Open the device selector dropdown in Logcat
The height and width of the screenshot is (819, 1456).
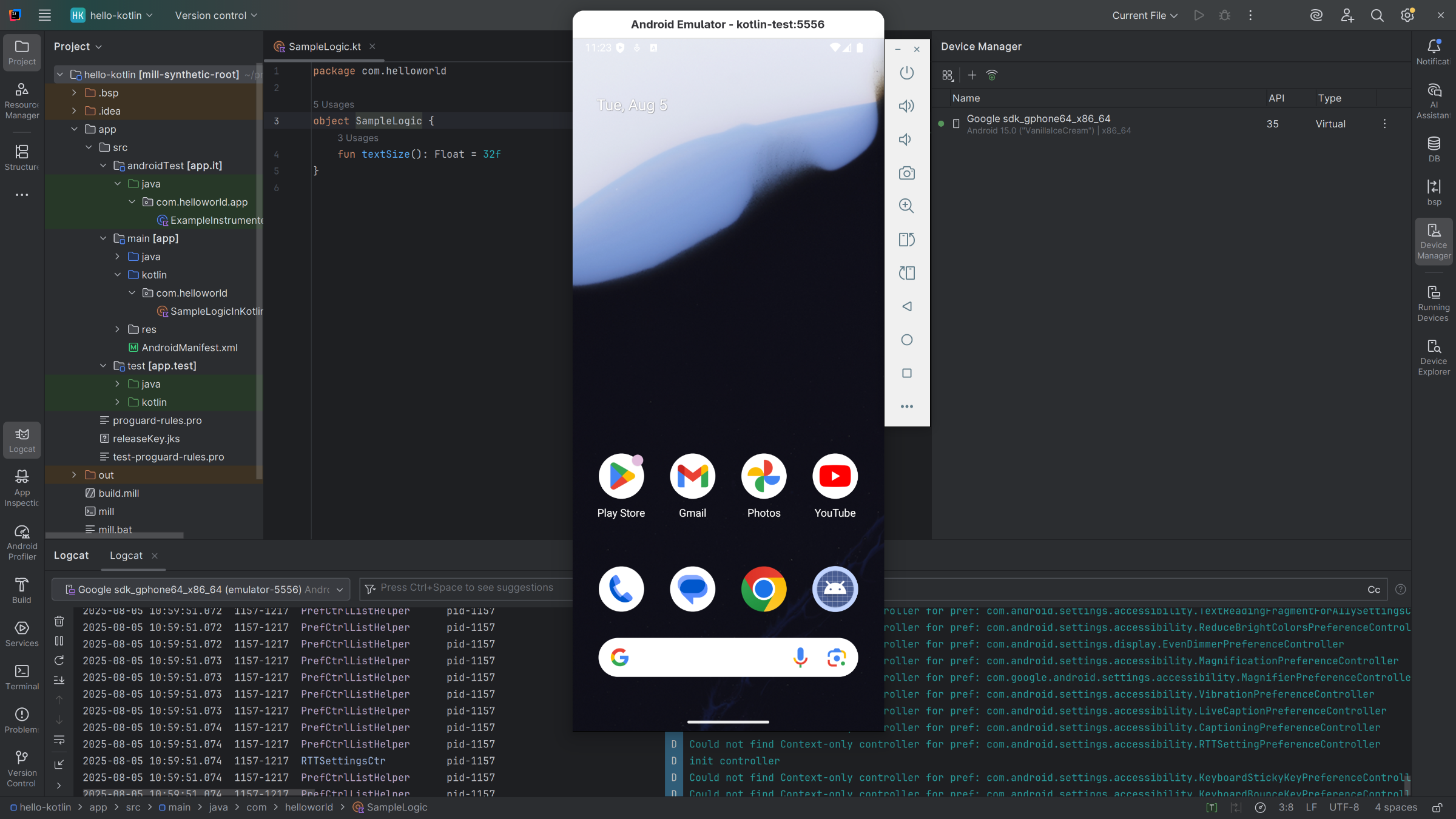click(200, 589)
